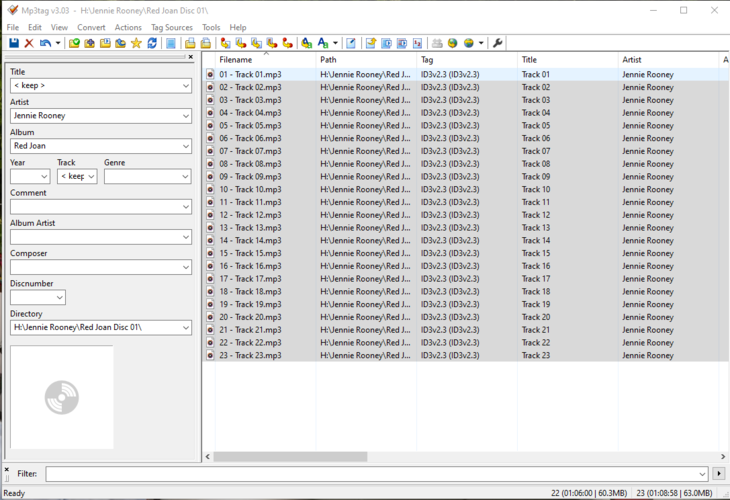Expand the Track field dropdown
This screenshot has width=730, height=500.
pos(91,176)
